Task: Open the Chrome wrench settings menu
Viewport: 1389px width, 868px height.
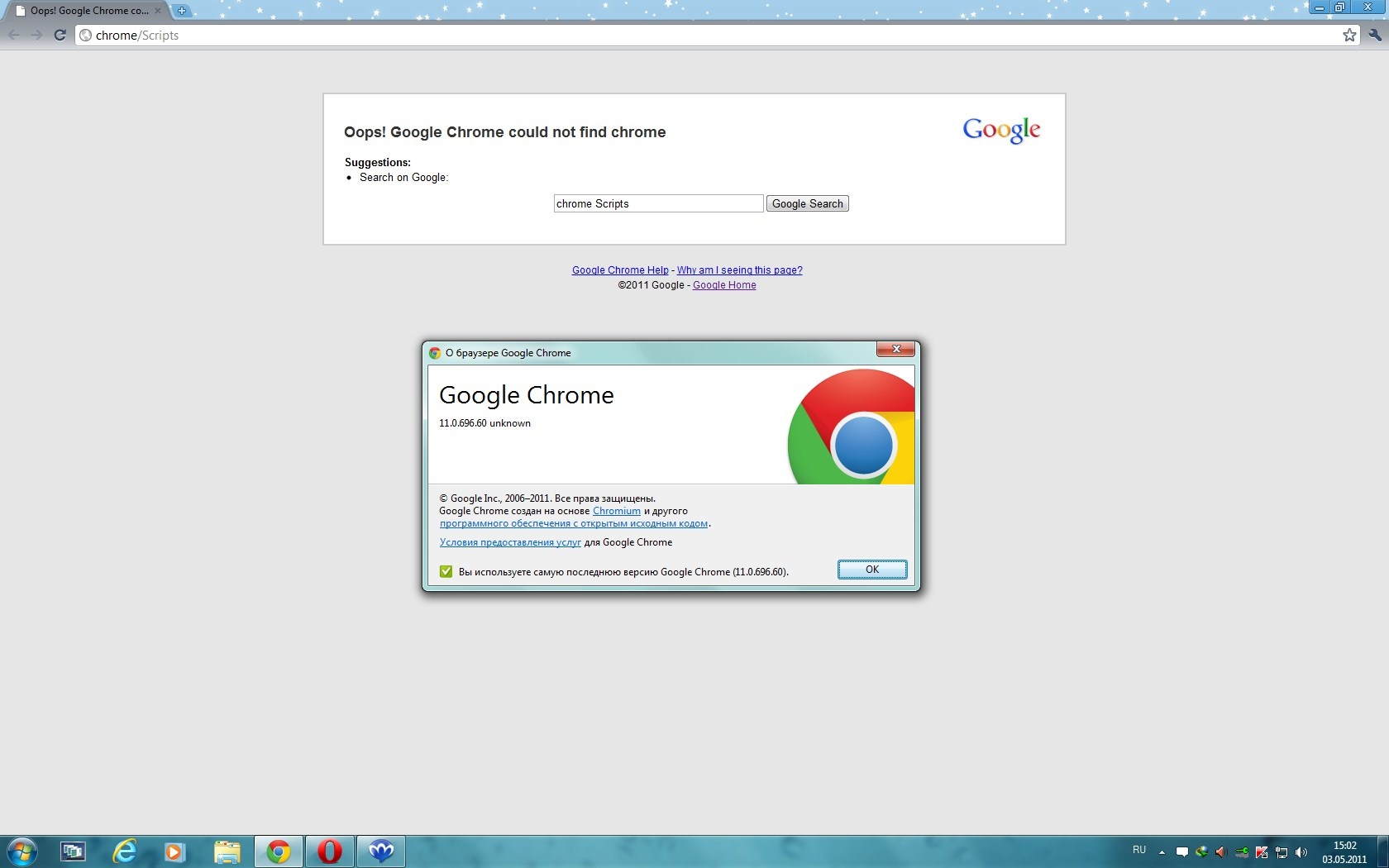Action: click(1374, 35)
